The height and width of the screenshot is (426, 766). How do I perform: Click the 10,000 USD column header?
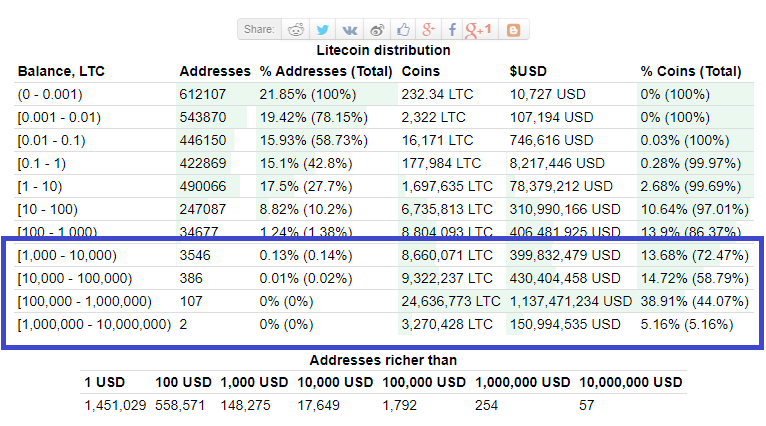335,382
